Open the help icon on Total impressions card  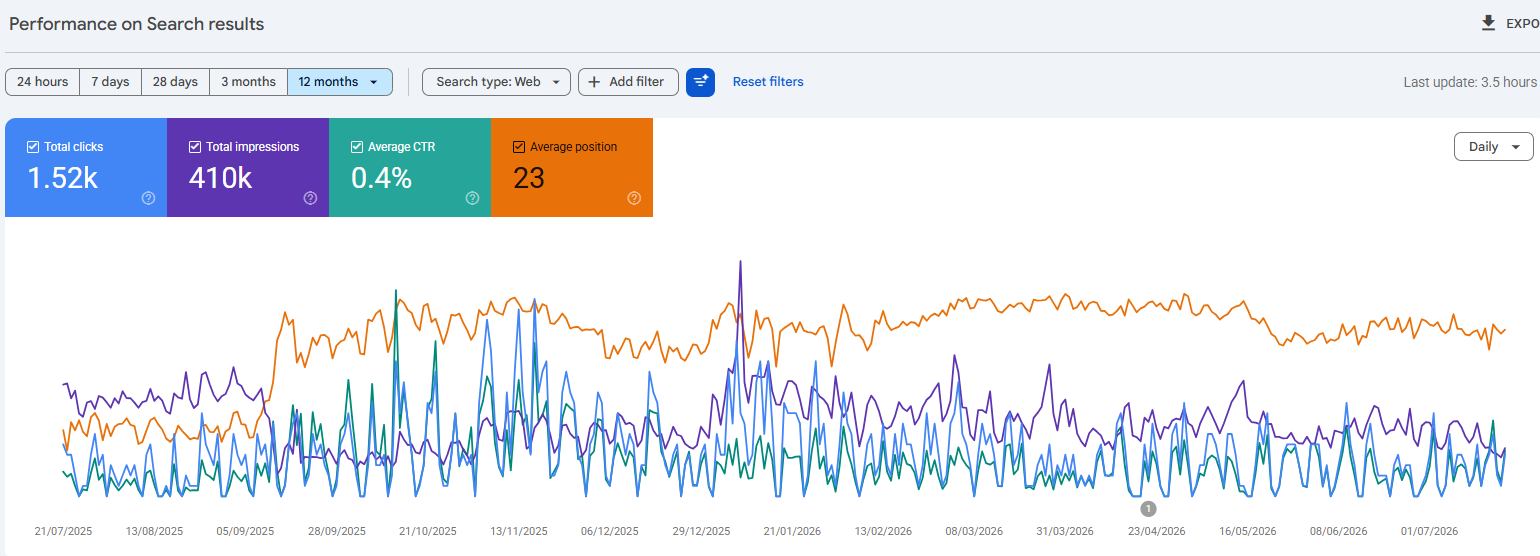(x=310, y=198)
